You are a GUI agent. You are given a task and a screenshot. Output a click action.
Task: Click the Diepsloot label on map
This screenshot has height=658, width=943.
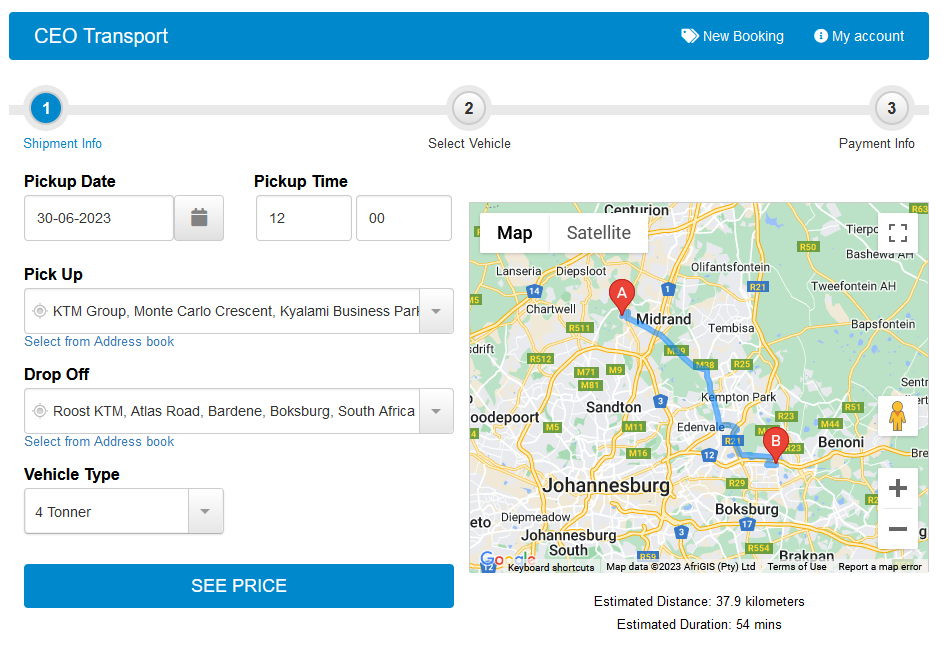(581, 271)
